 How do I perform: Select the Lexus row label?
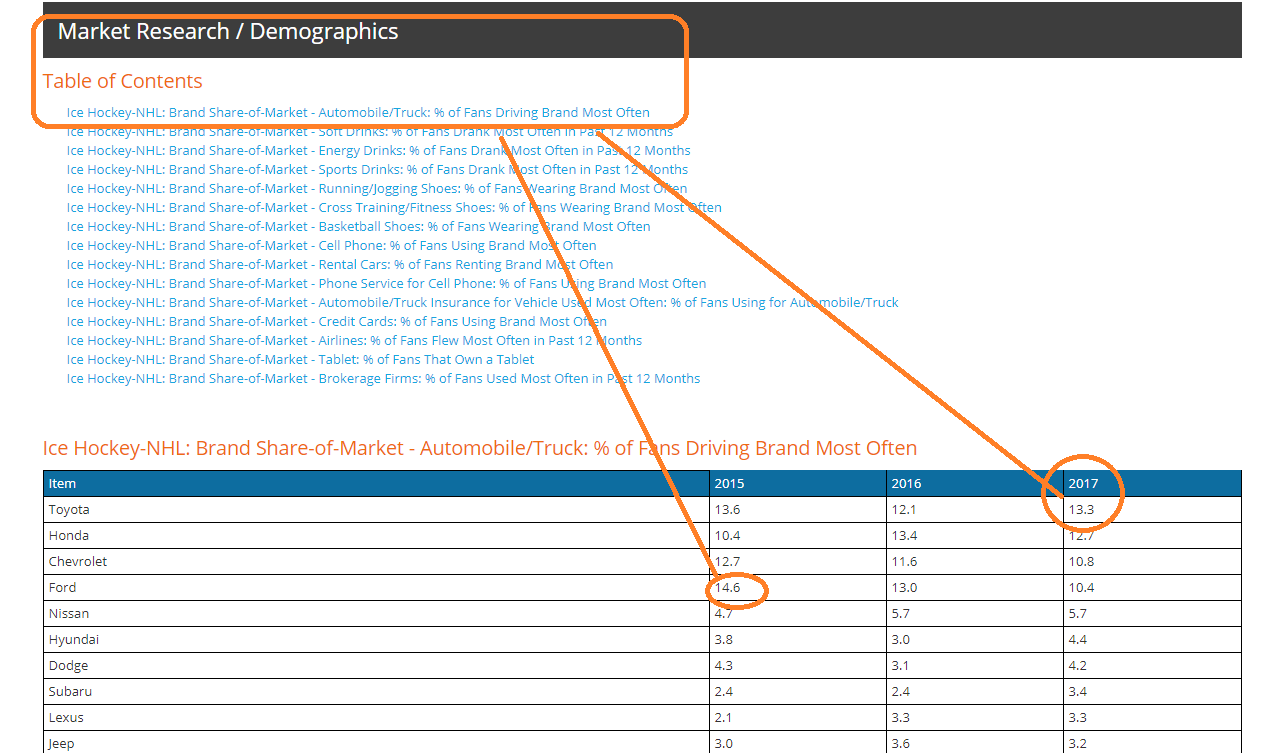(x=66, y=718)
